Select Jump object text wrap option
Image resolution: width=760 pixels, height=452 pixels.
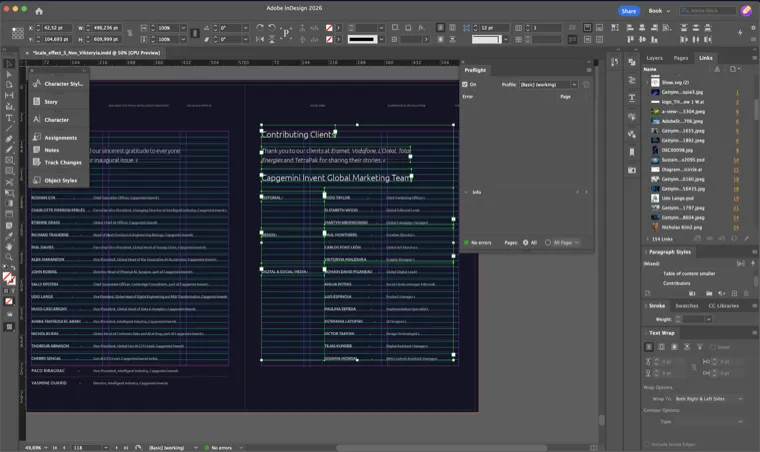click(687, 347)
